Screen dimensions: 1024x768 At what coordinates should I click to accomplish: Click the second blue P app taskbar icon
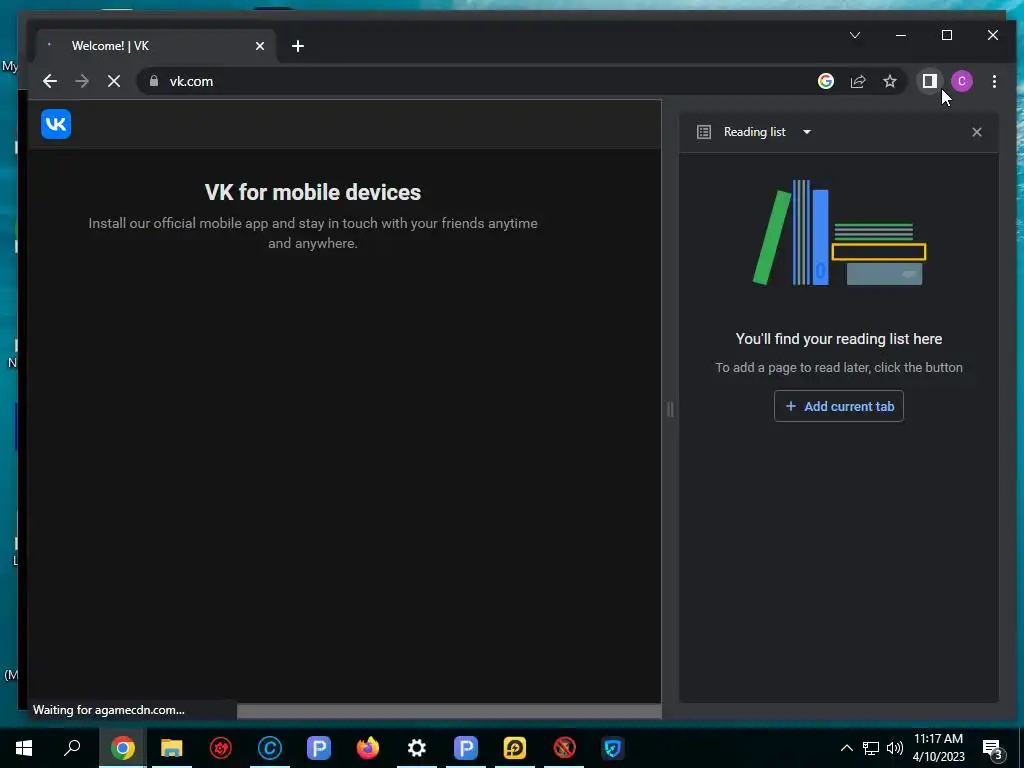tap(466, 748)
